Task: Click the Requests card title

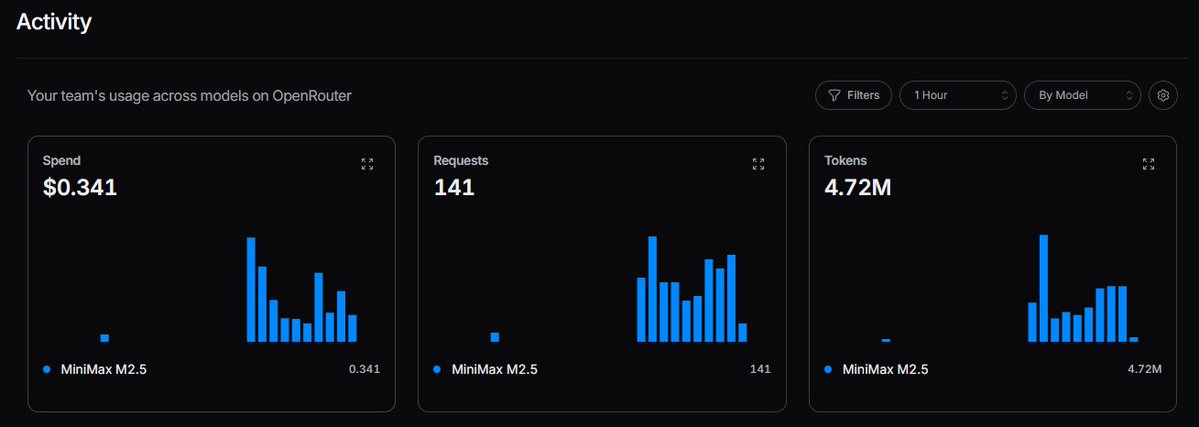Action: coord(461,161)
